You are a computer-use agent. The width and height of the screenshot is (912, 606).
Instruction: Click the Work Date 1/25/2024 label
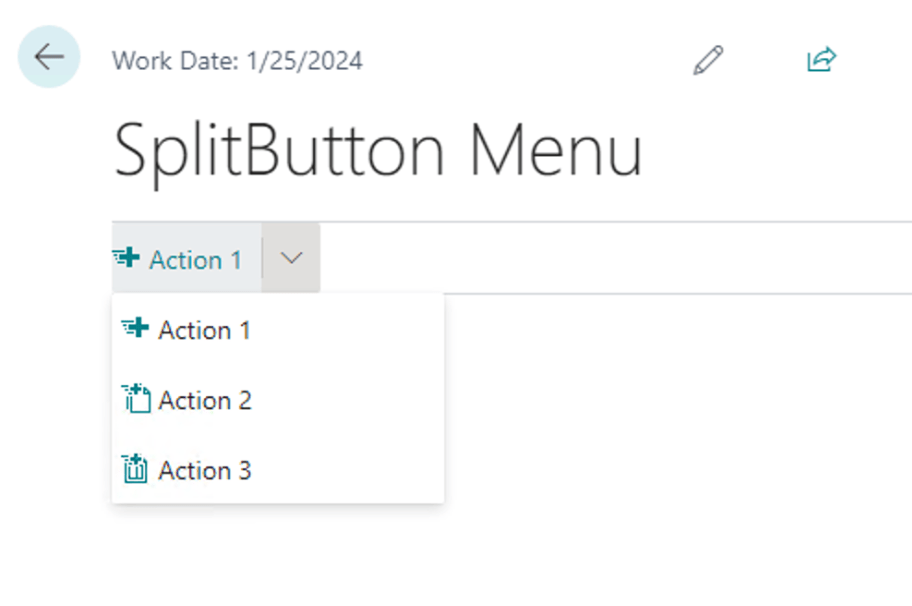click(x=238, y=60)
